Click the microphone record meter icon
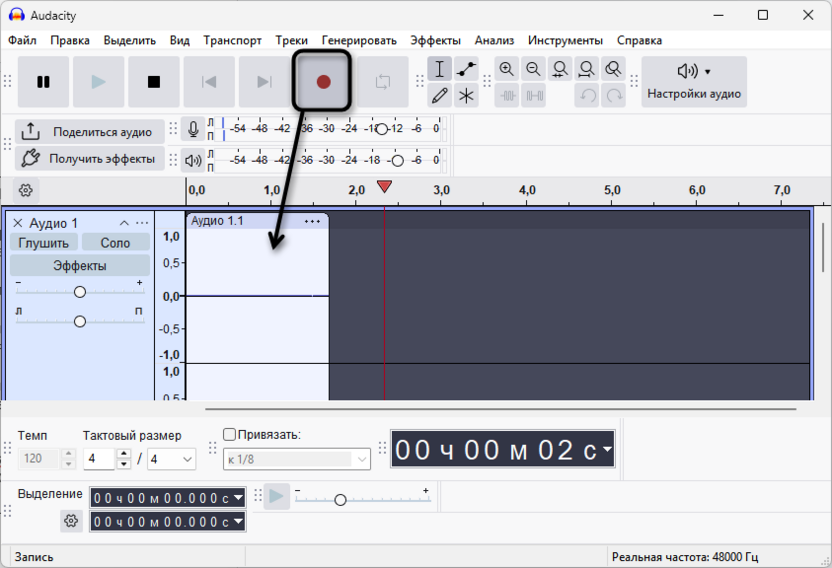Viewport: 832px width, 568px height. coord(192,129)
